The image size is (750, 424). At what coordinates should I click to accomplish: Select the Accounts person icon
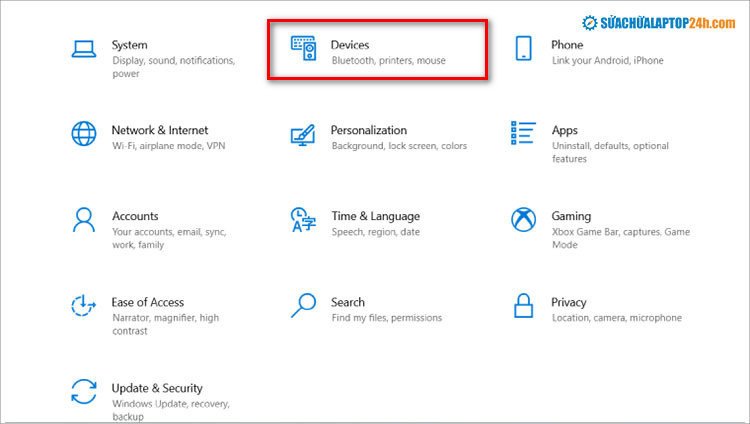(x=84, y=219)
